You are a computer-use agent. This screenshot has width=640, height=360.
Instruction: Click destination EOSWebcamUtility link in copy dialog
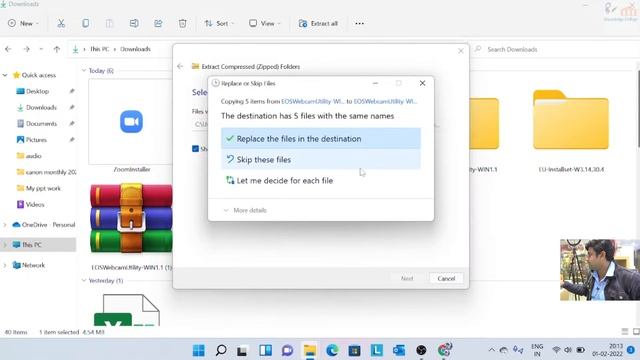385,101
